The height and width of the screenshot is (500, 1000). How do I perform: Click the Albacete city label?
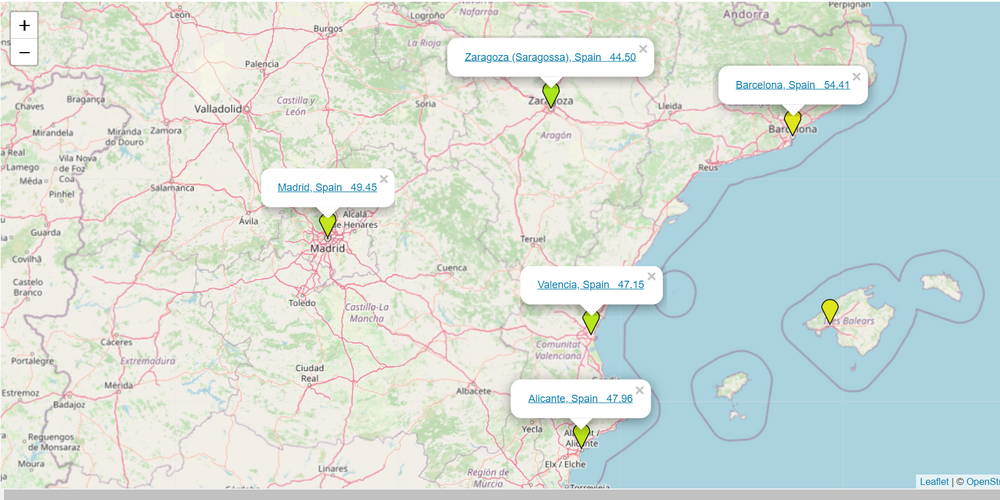(474, 391)
